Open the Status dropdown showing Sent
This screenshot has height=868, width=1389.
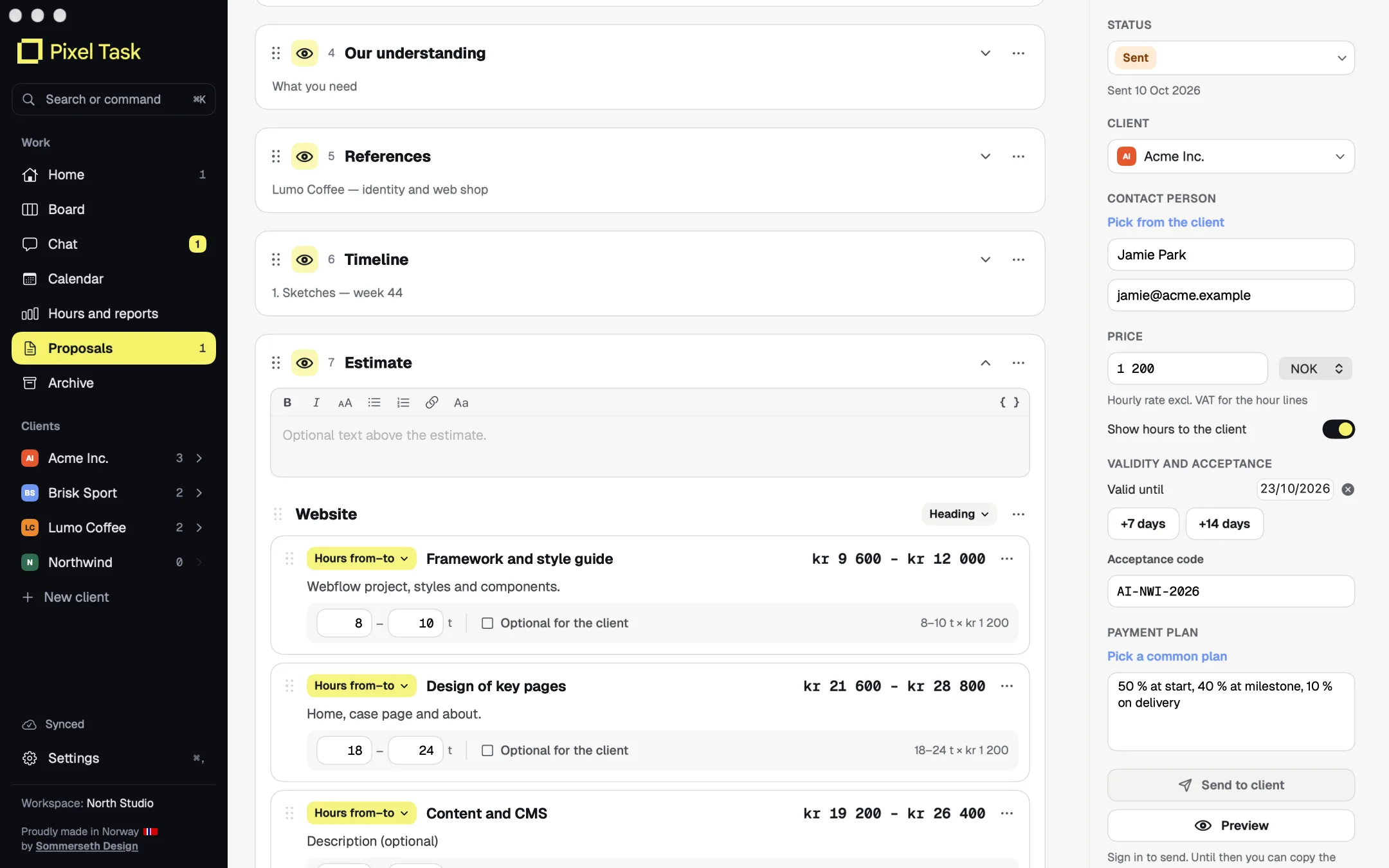[1231, 58]
